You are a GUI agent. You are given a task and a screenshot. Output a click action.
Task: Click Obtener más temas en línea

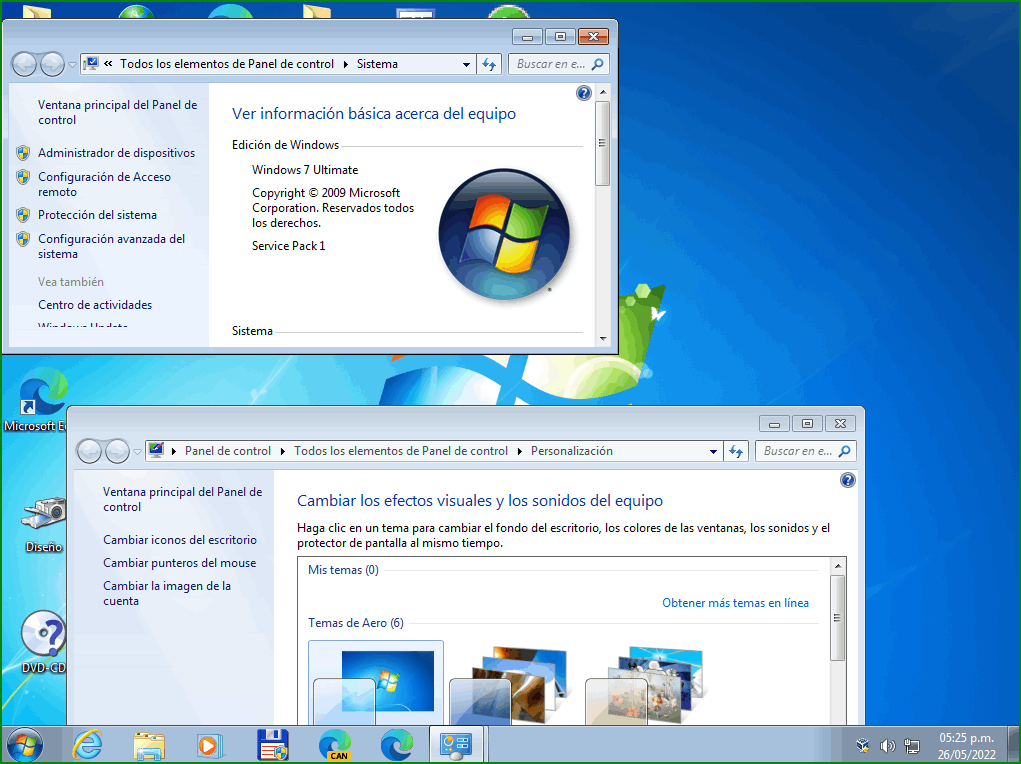(735, 603)
